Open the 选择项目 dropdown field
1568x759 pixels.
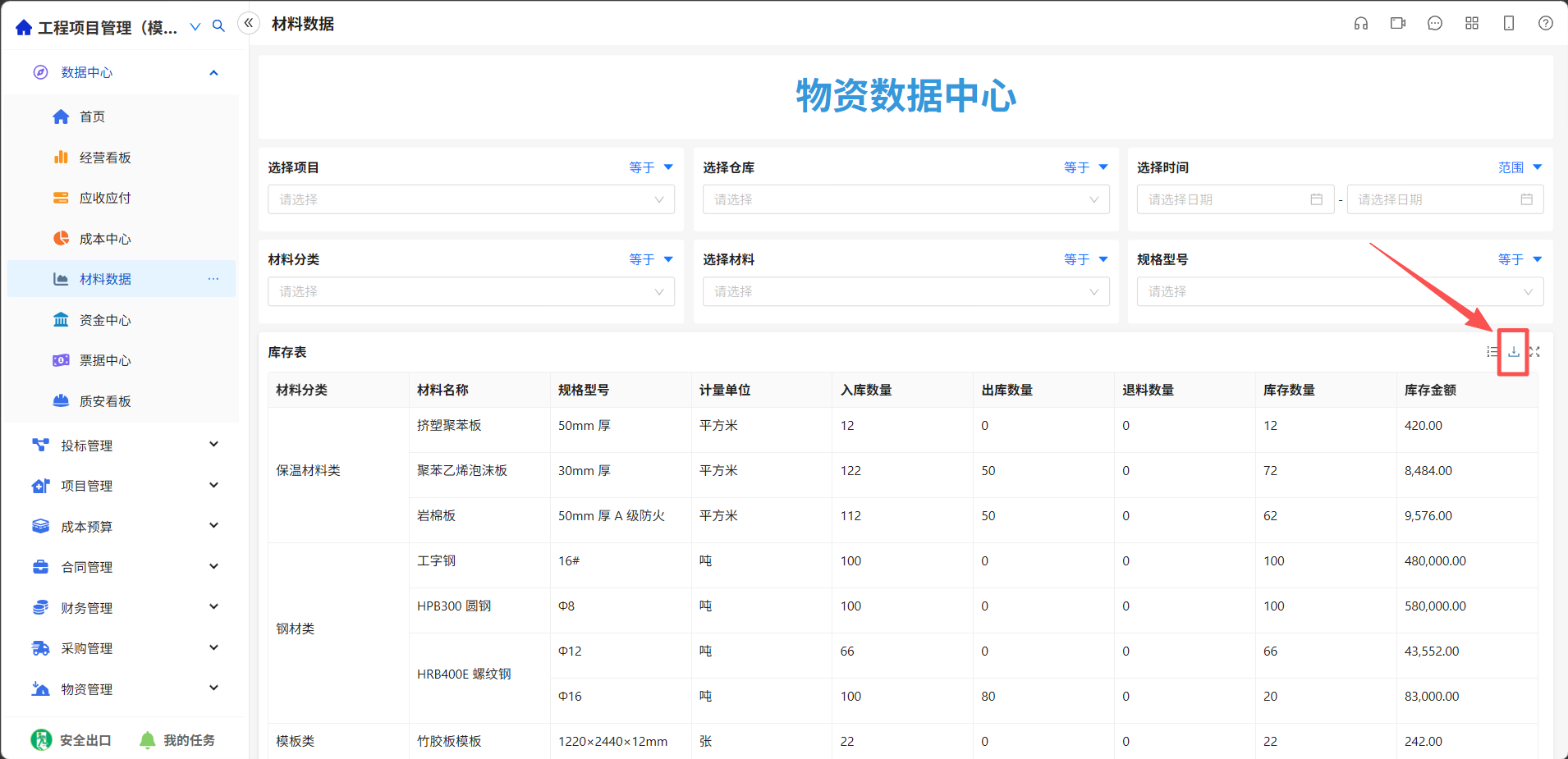[471, 199]
